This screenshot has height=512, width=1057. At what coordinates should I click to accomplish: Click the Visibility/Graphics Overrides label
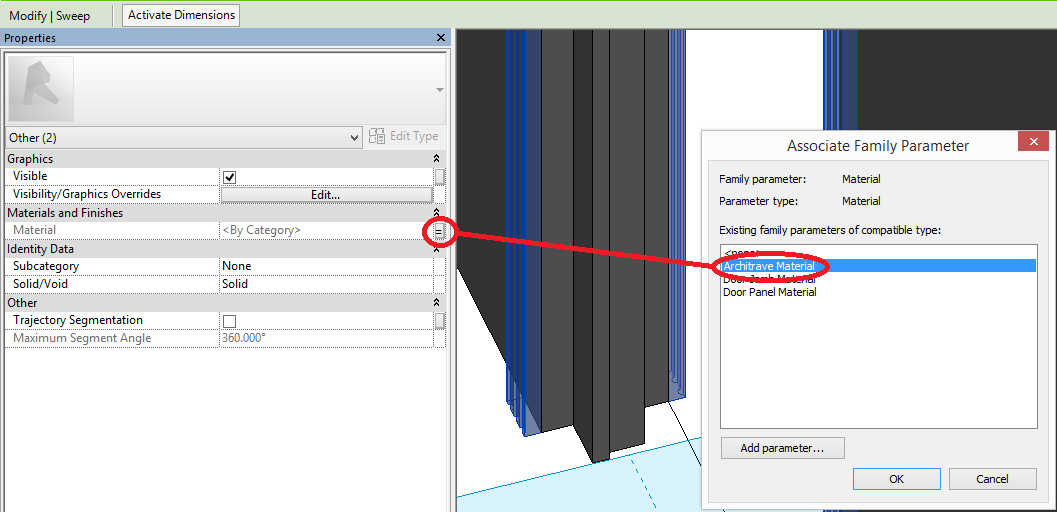(87, 194)
